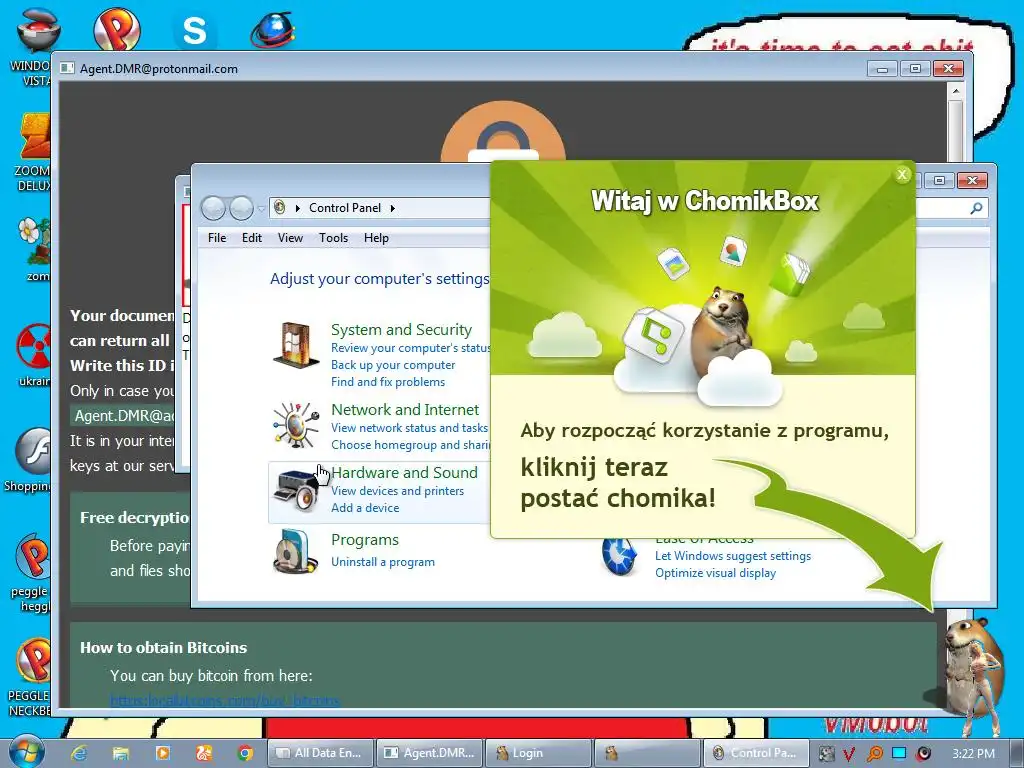Click Back up your computer link
The height and width of the screenshot is (768, 1024).
pos(392,365)
